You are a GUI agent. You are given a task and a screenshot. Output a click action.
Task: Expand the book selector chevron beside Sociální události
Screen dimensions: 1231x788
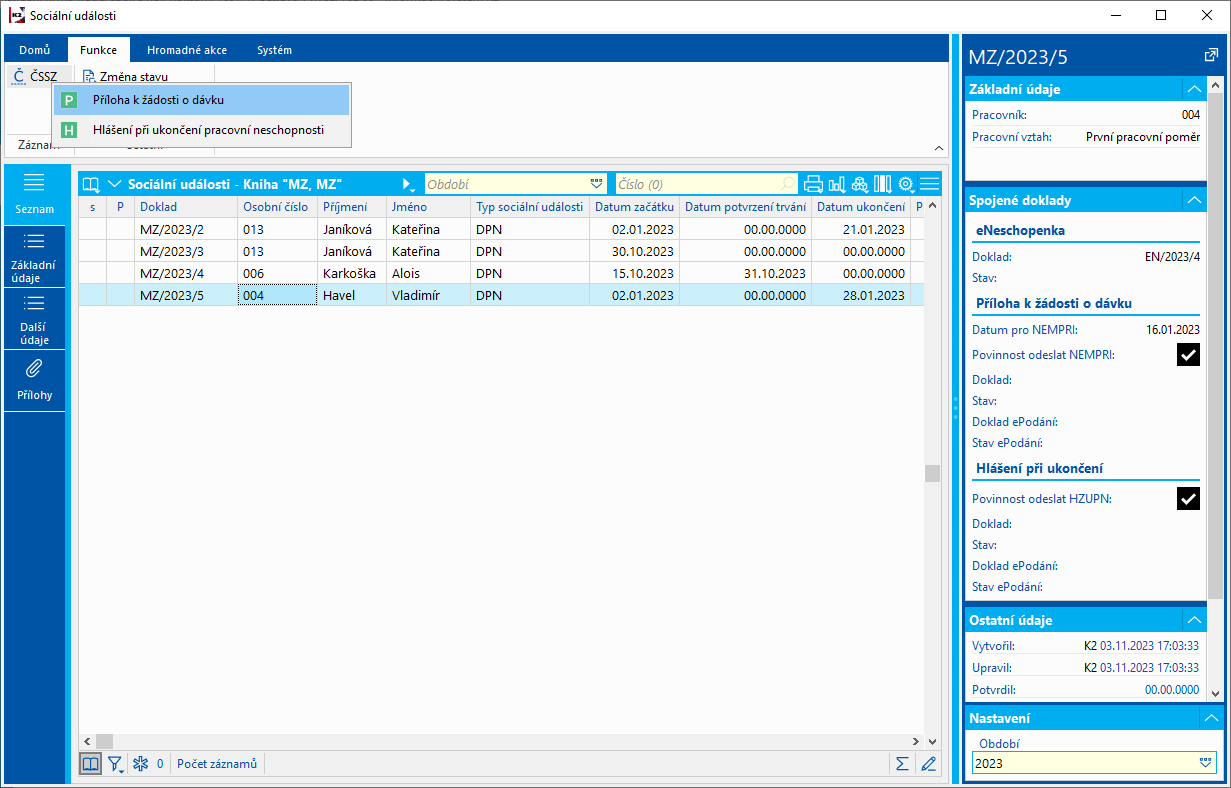click(114, 184)
